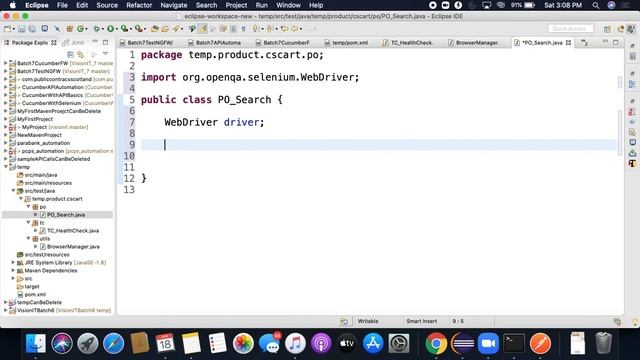Toggle Smart Insert mode in status bar
640x360 pixels.
[421, 321]
